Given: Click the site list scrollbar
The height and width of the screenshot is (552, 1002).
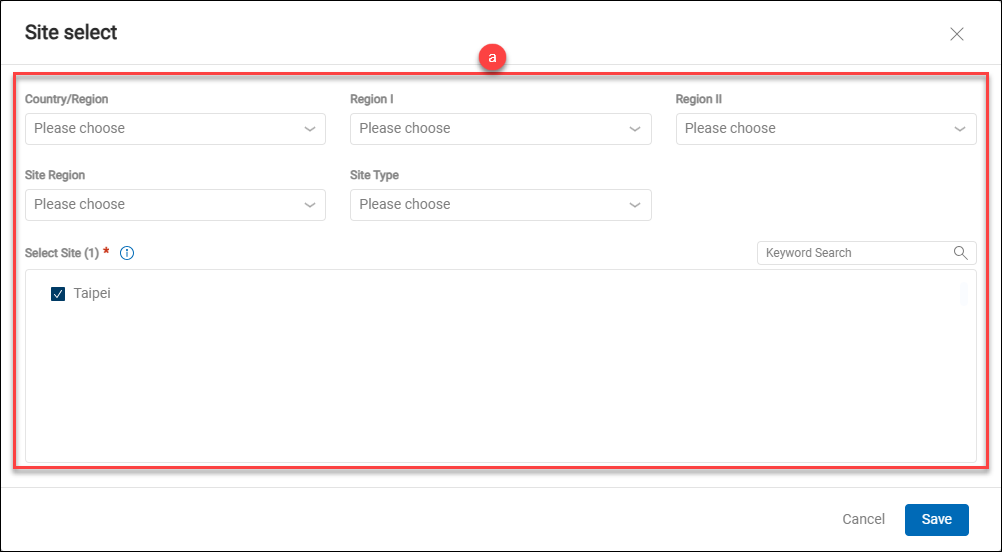Looking at the screenshot, I should click(963, 293).
